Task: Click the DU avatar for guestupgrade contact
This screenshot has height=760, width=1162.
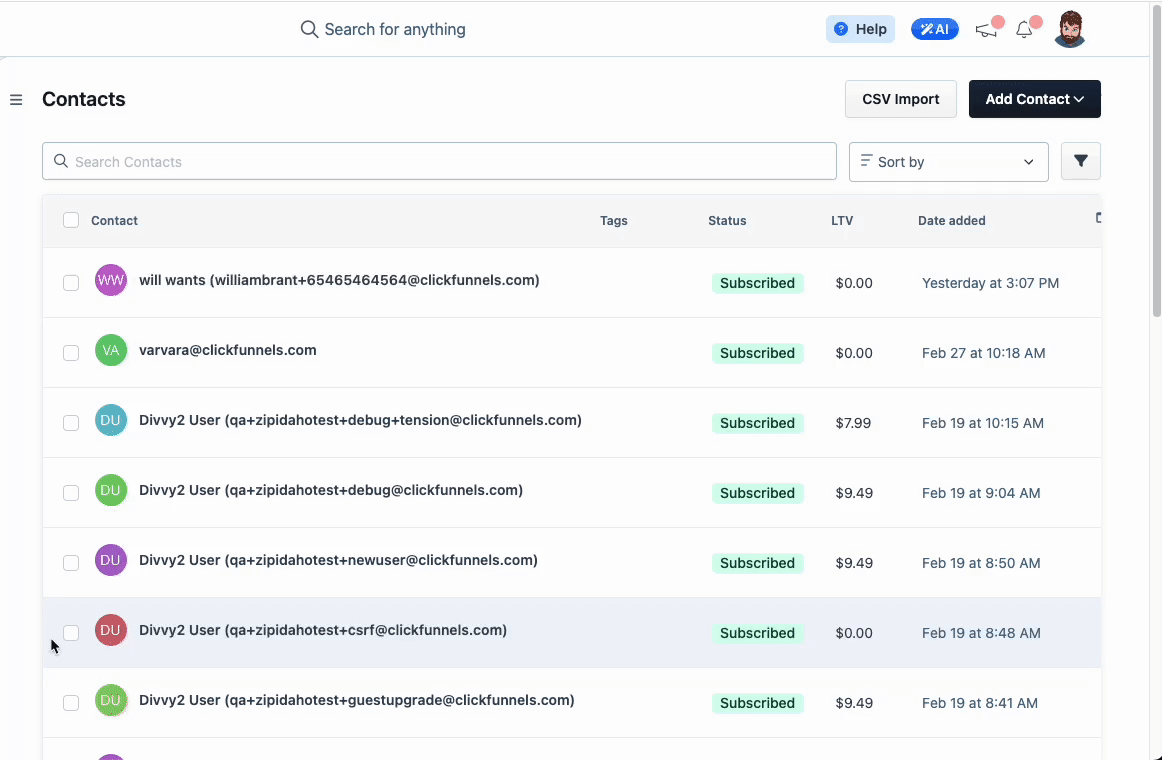Action: click(x=110, y=700)
